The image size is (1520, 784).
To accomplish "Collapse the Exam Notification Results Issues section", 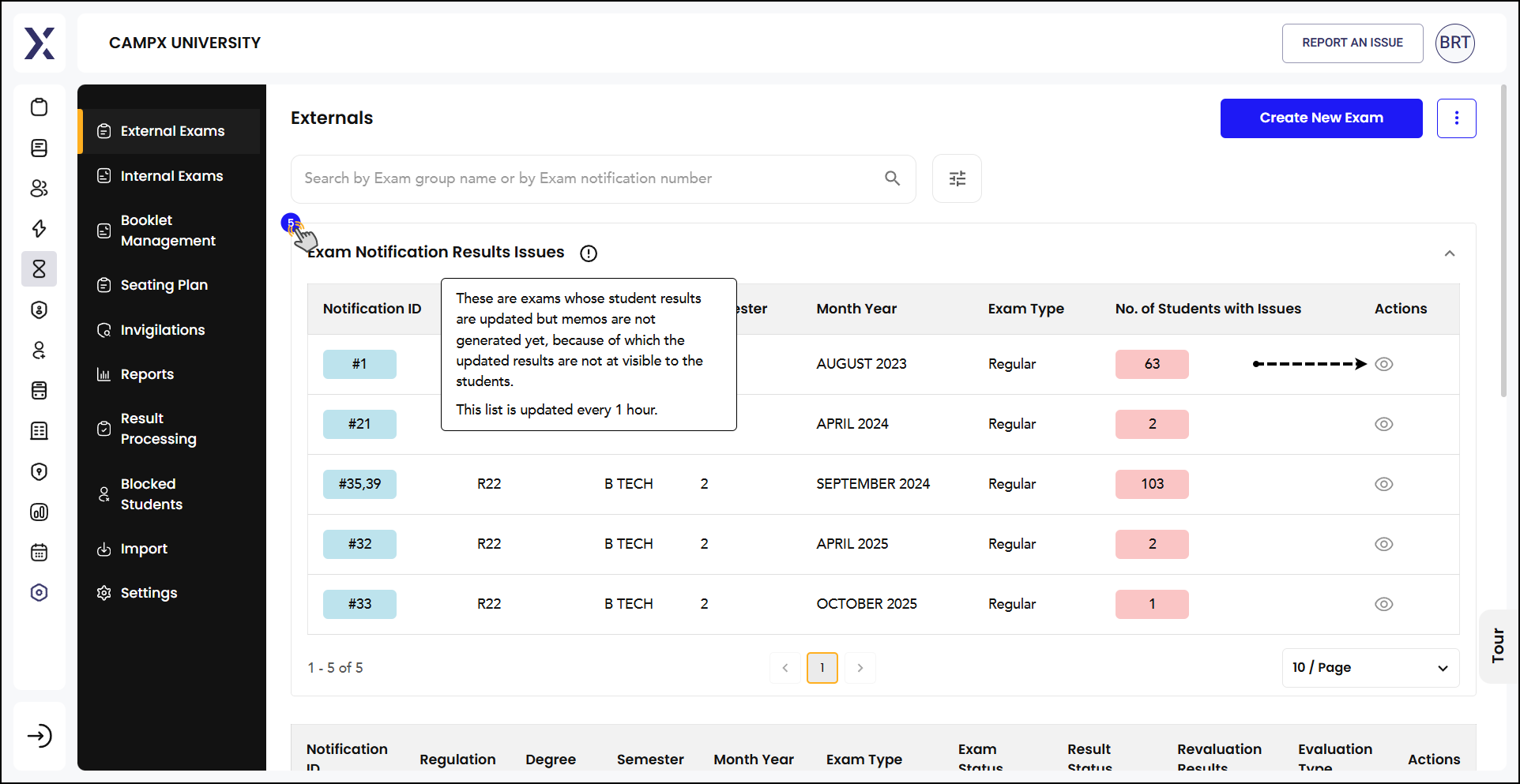I will [1450, 253].
